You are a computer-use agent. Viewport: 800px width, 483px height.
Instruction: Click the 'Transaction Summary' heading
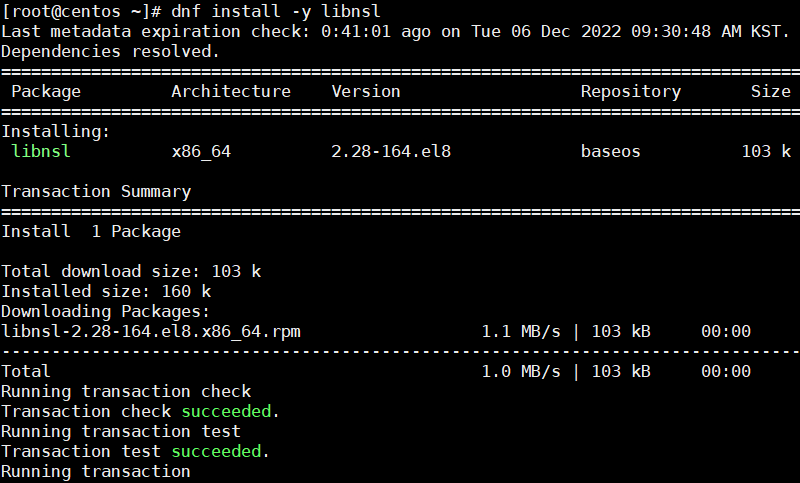coord(96,192)
